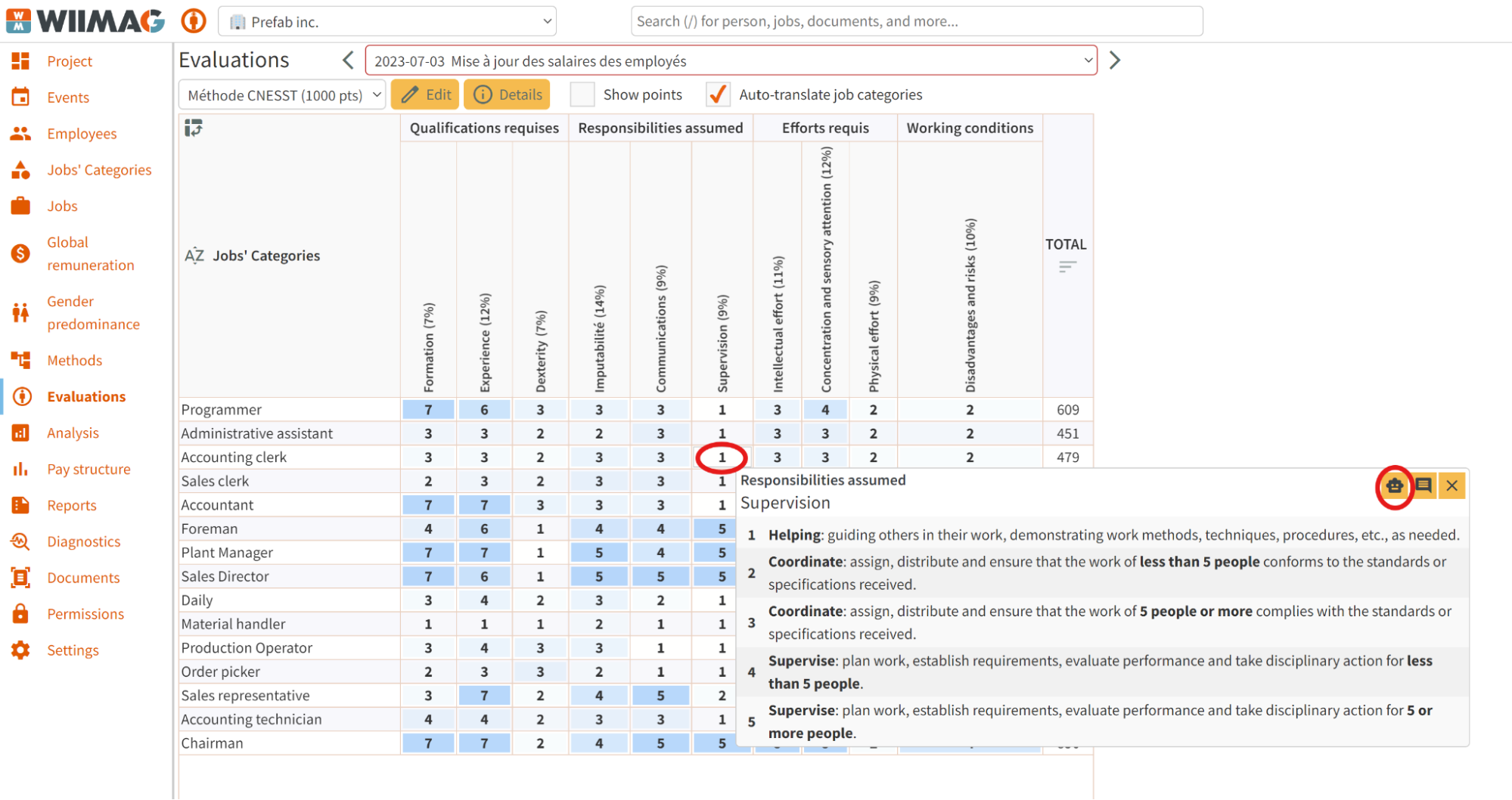Close the Supervision description popup
This screenshot has width=1512, height=800.
point(1452,485)
